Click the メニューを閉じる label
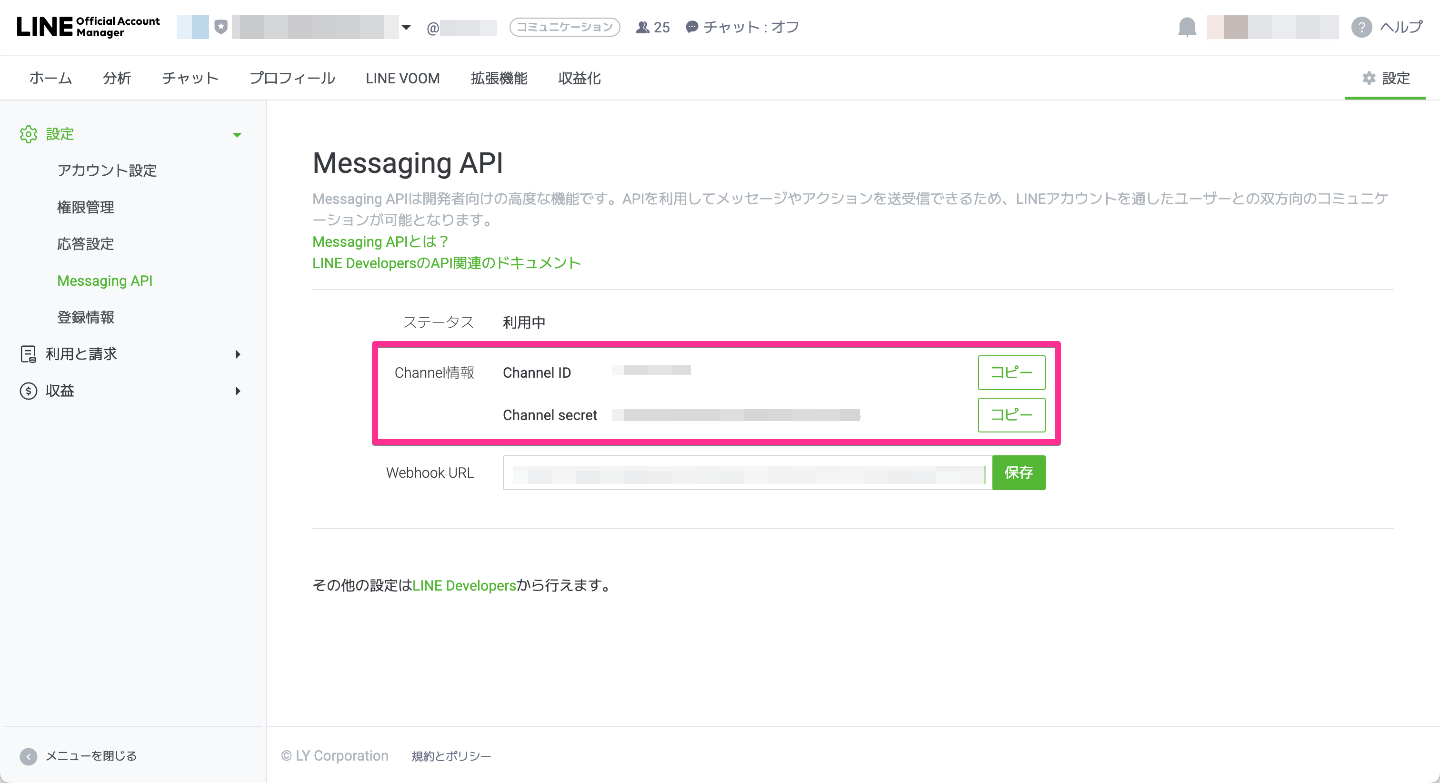Image resolution: width=1440 pixels, height=783 pixels. coord(91,756)
